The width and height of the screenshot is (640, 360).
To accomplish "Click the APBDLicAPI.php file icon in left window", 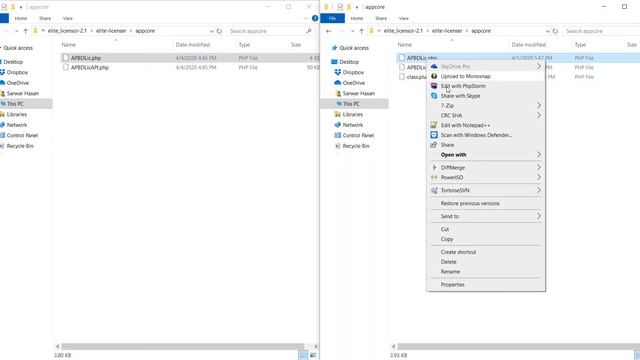I will 66,67.
